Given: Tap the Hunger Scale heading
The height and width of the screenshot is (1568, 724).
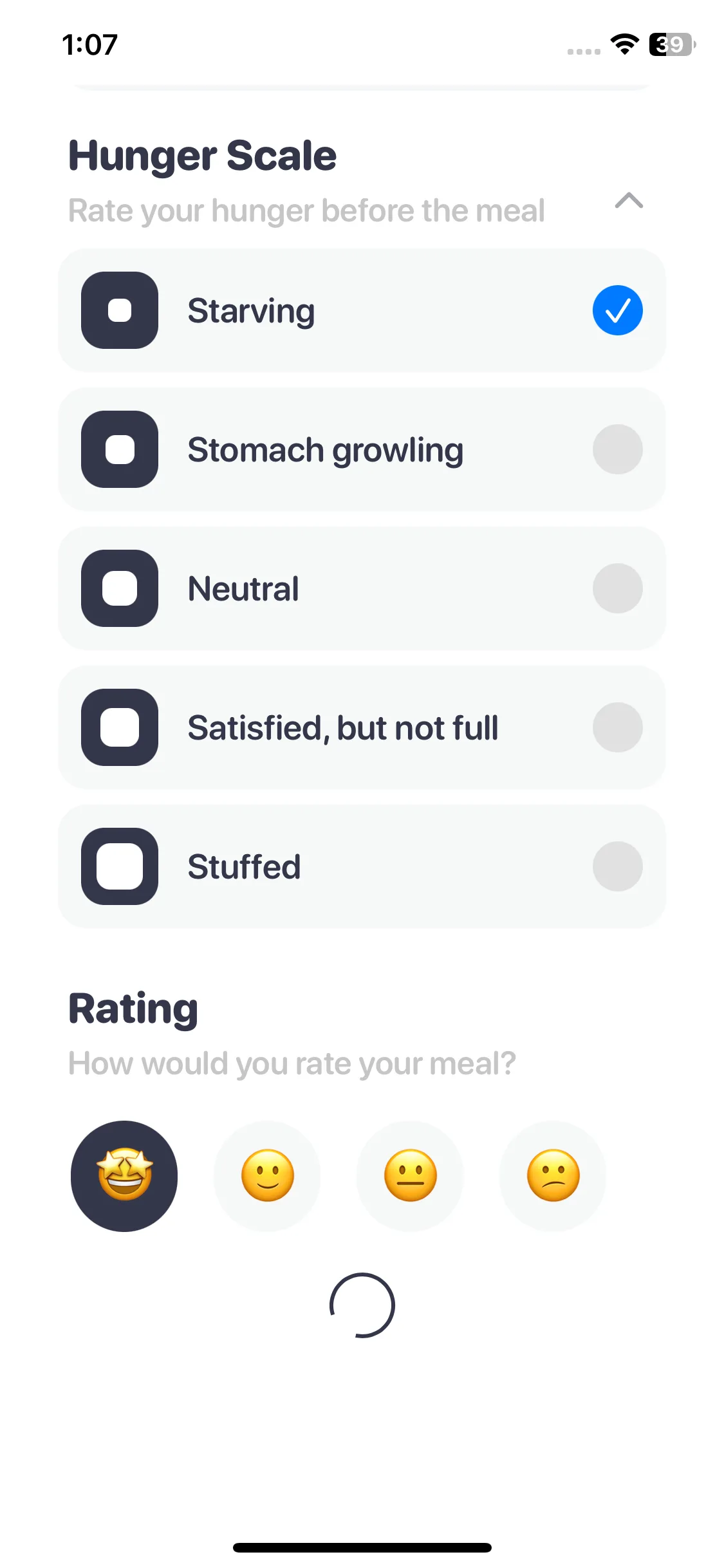Looking at the screenshot, I should (x=203, y=156).
